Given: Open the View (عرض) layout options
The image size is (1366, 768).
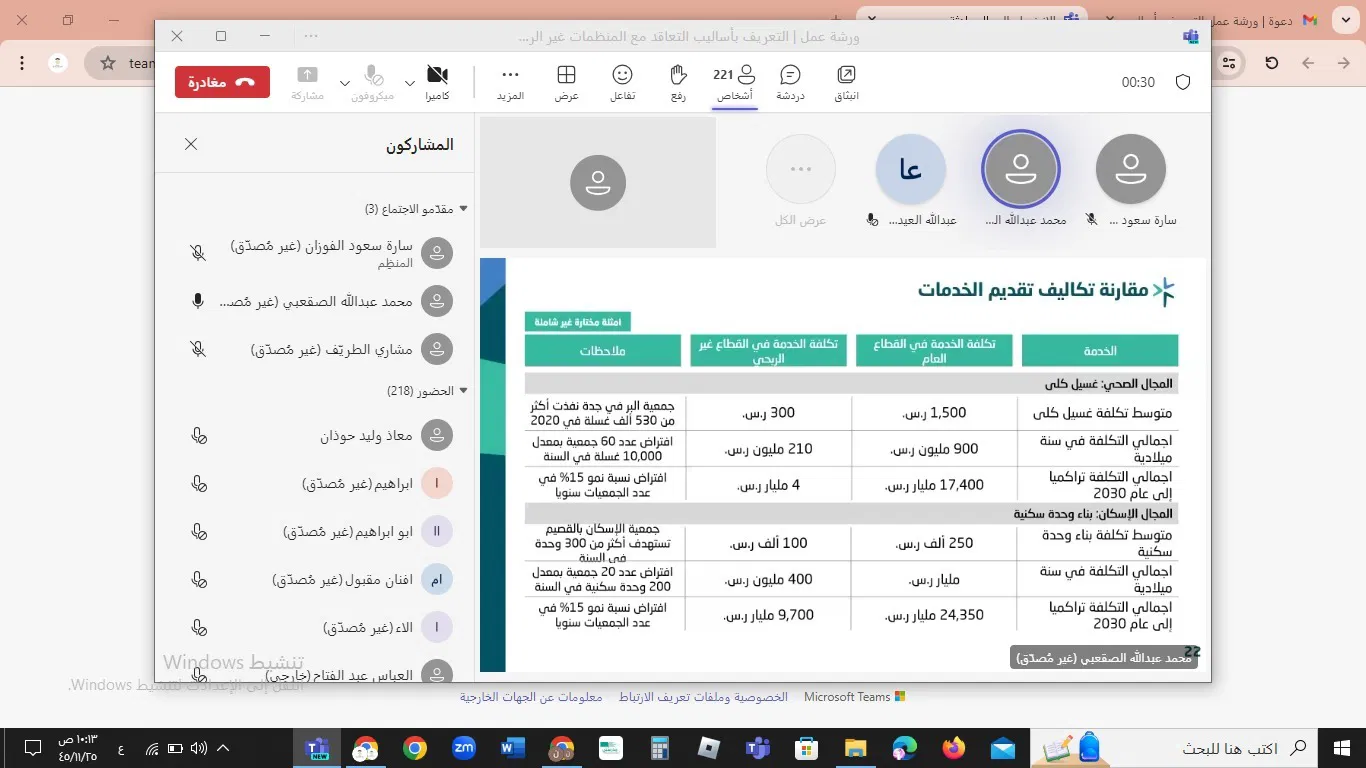Looking at the screenshot, I should (567, 83).
